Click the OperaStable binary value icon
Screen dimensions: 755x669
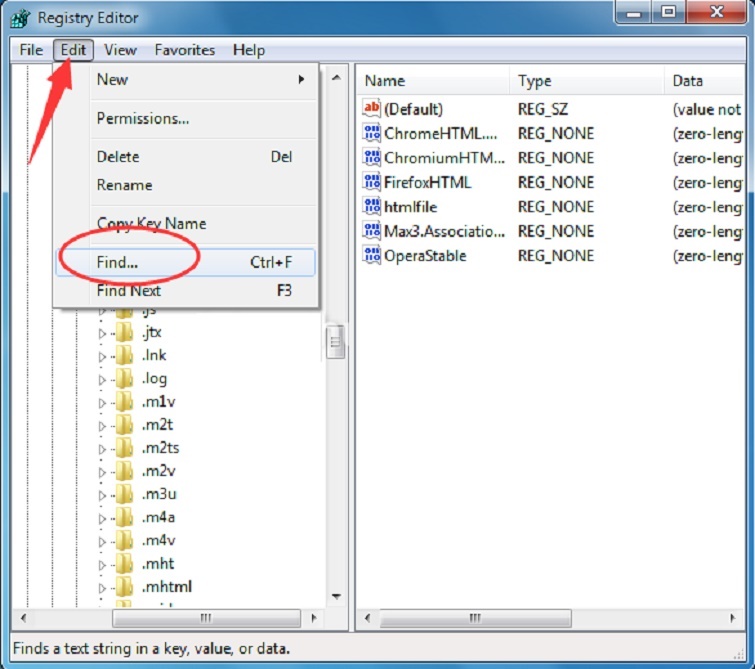[372, 256]
